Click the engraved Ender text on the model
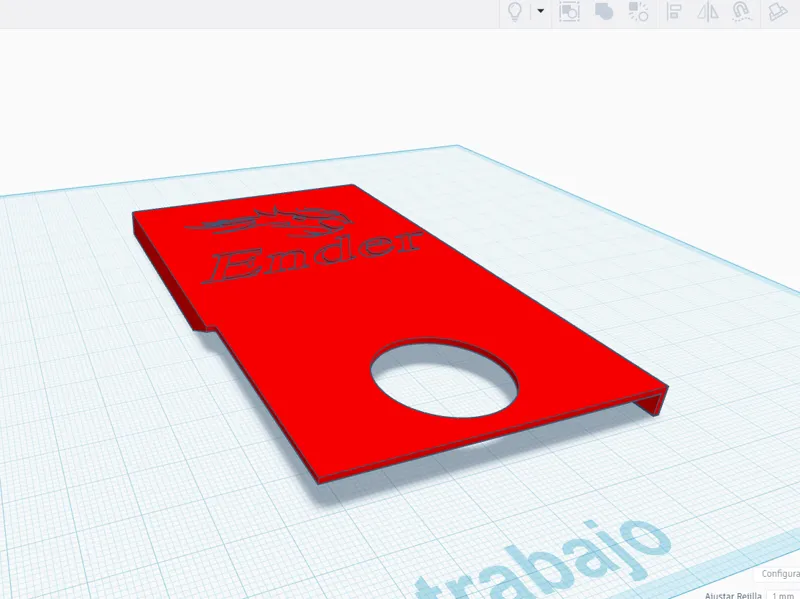The image size is (800, 599). 312,258
